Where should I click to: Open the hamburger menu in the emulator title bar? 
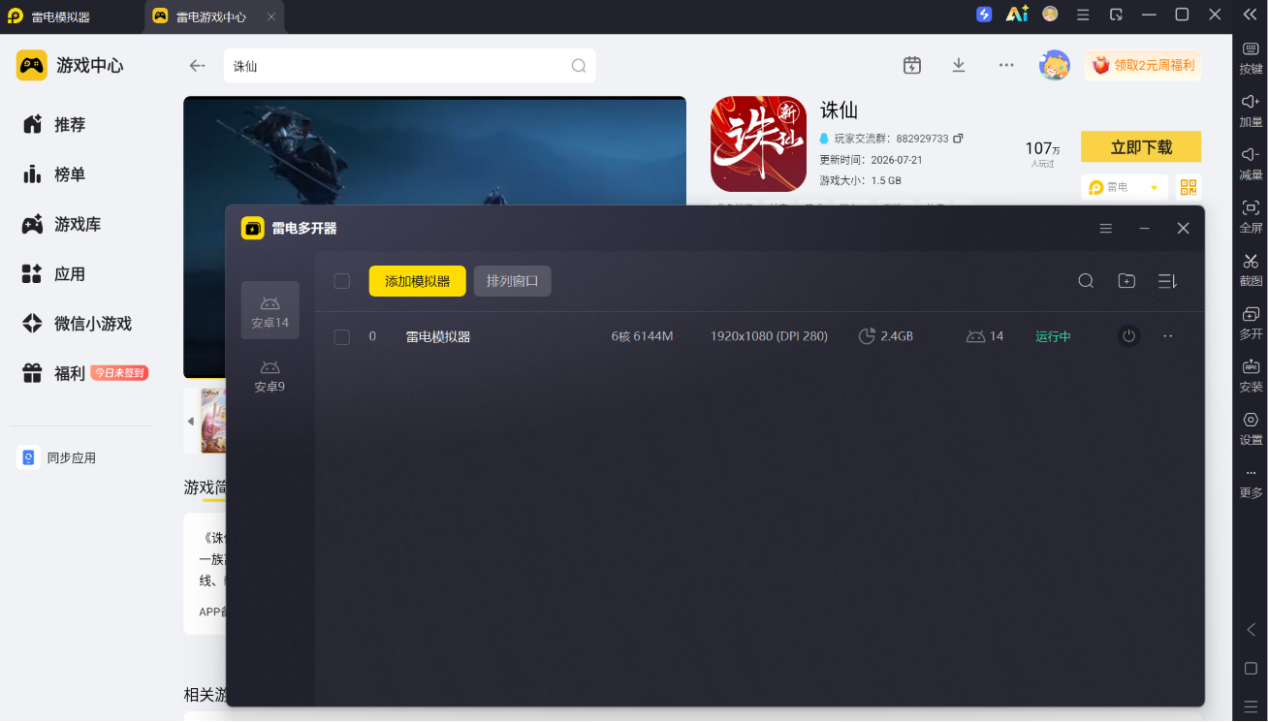tap(1083, 14)
